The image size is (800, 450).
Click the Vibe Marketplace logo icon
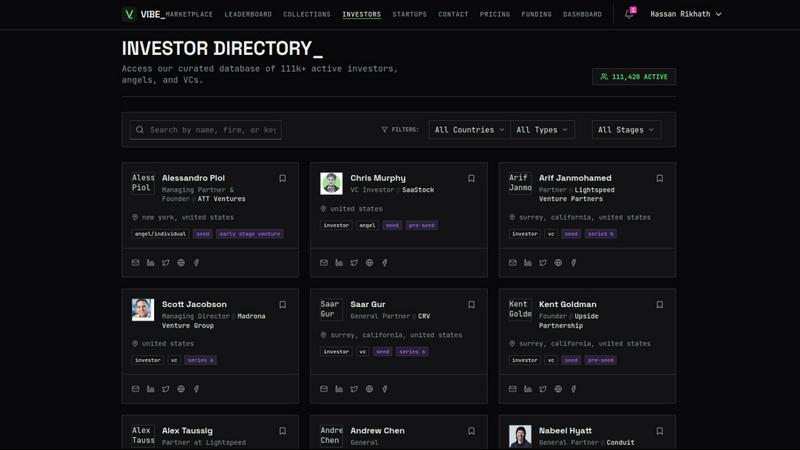coord(129,14)
